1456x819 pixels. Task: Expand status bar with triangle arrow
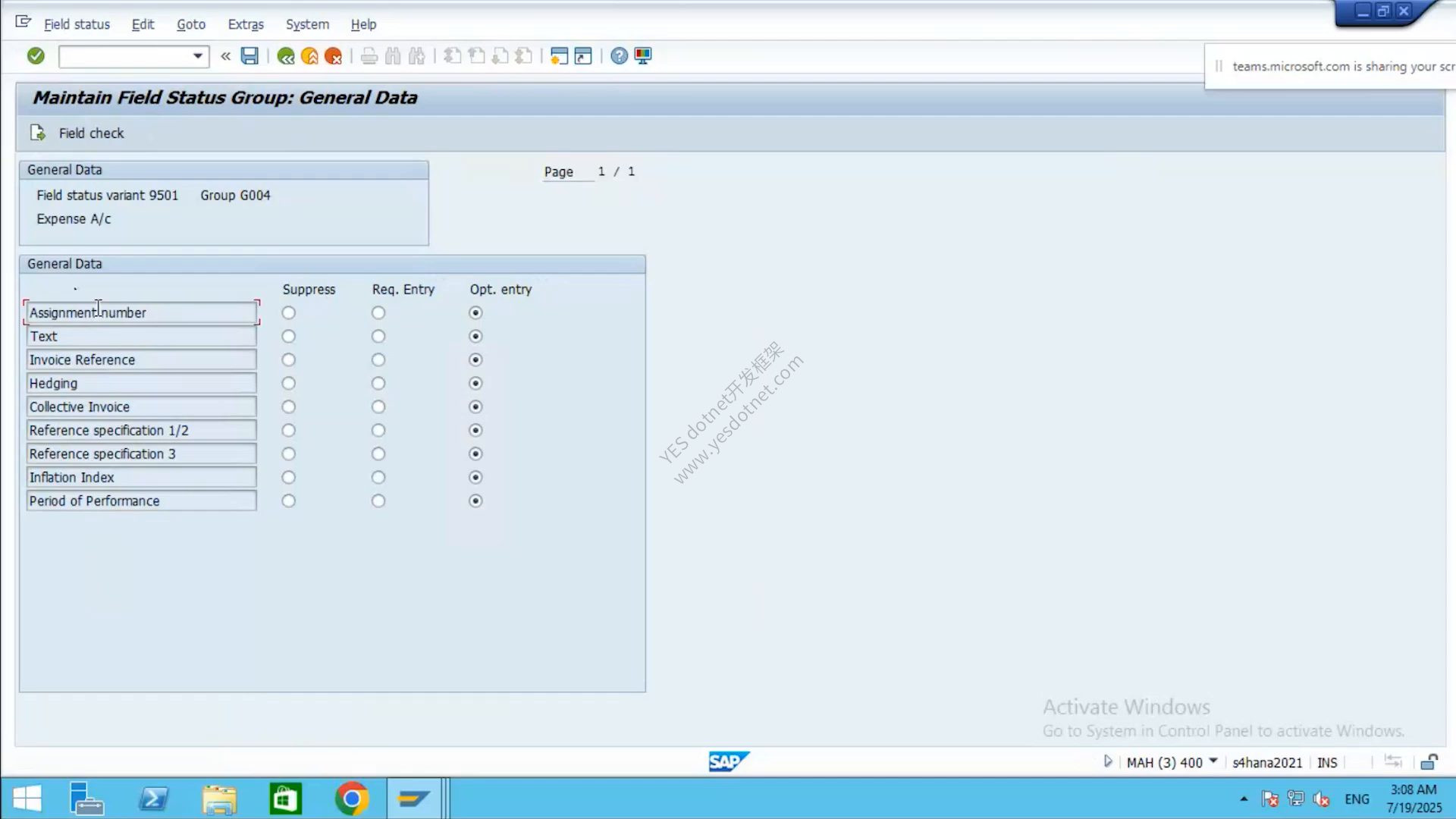(x=1108, y=761)
